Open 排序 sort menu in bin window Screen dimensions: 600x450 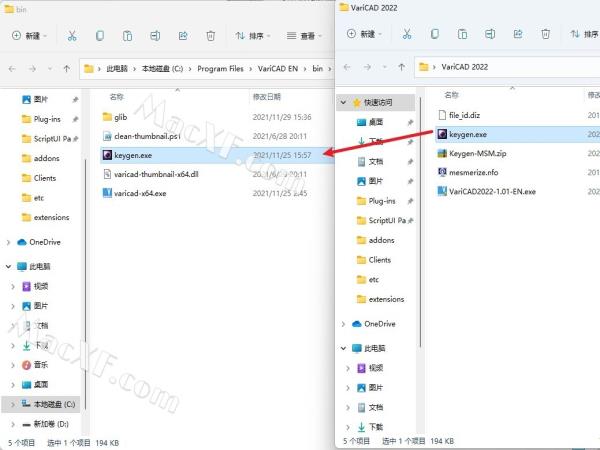[253, 36]
